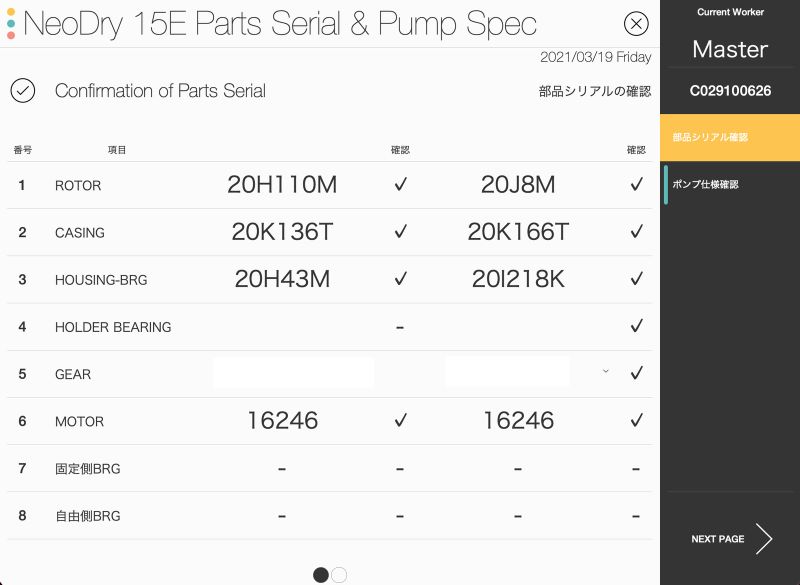Click the ROTOR item label
The height and width of the screenshot is (585, 800).
78,186
